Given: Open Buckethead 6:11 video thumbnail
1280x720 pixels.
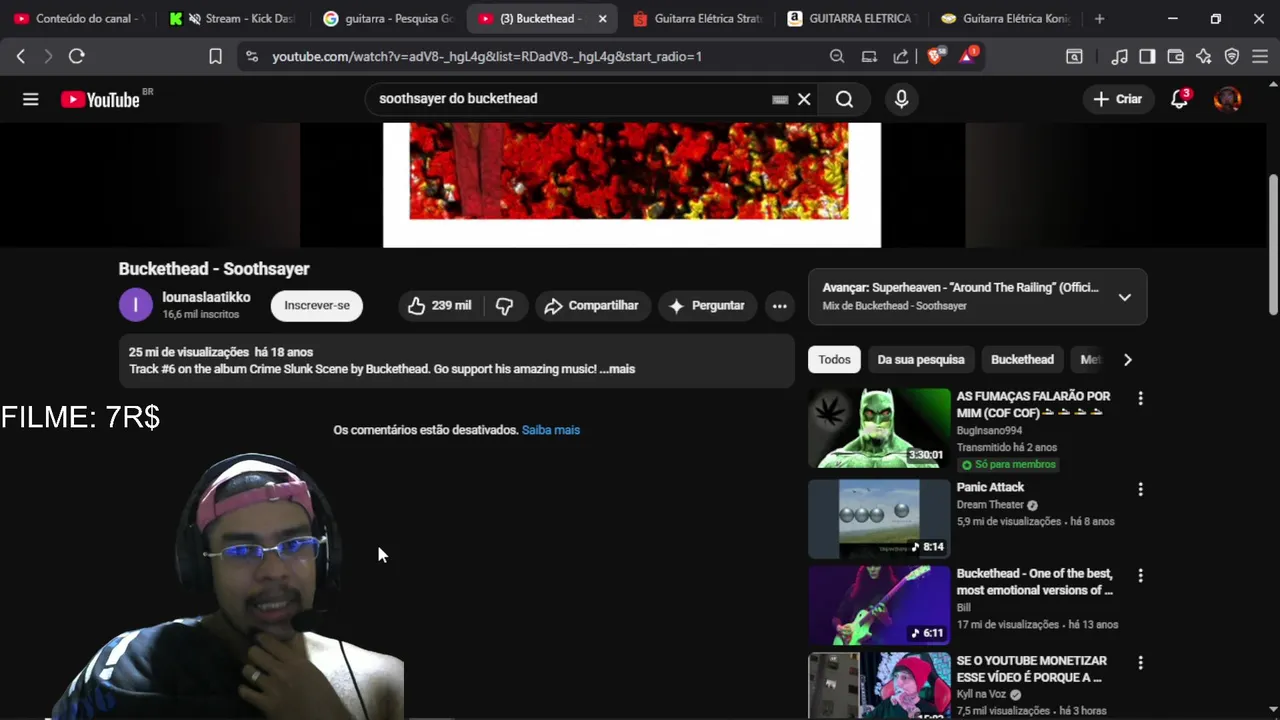Looking at the screenshot, I should pos(879,605).
